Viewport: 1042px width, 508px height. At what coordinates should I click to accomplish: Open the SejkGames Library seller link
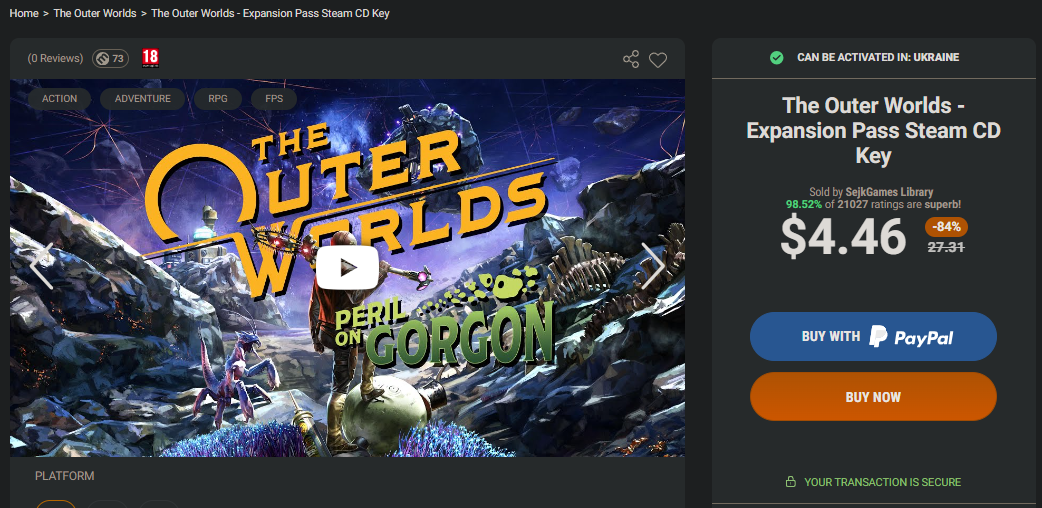coord(889,192)
